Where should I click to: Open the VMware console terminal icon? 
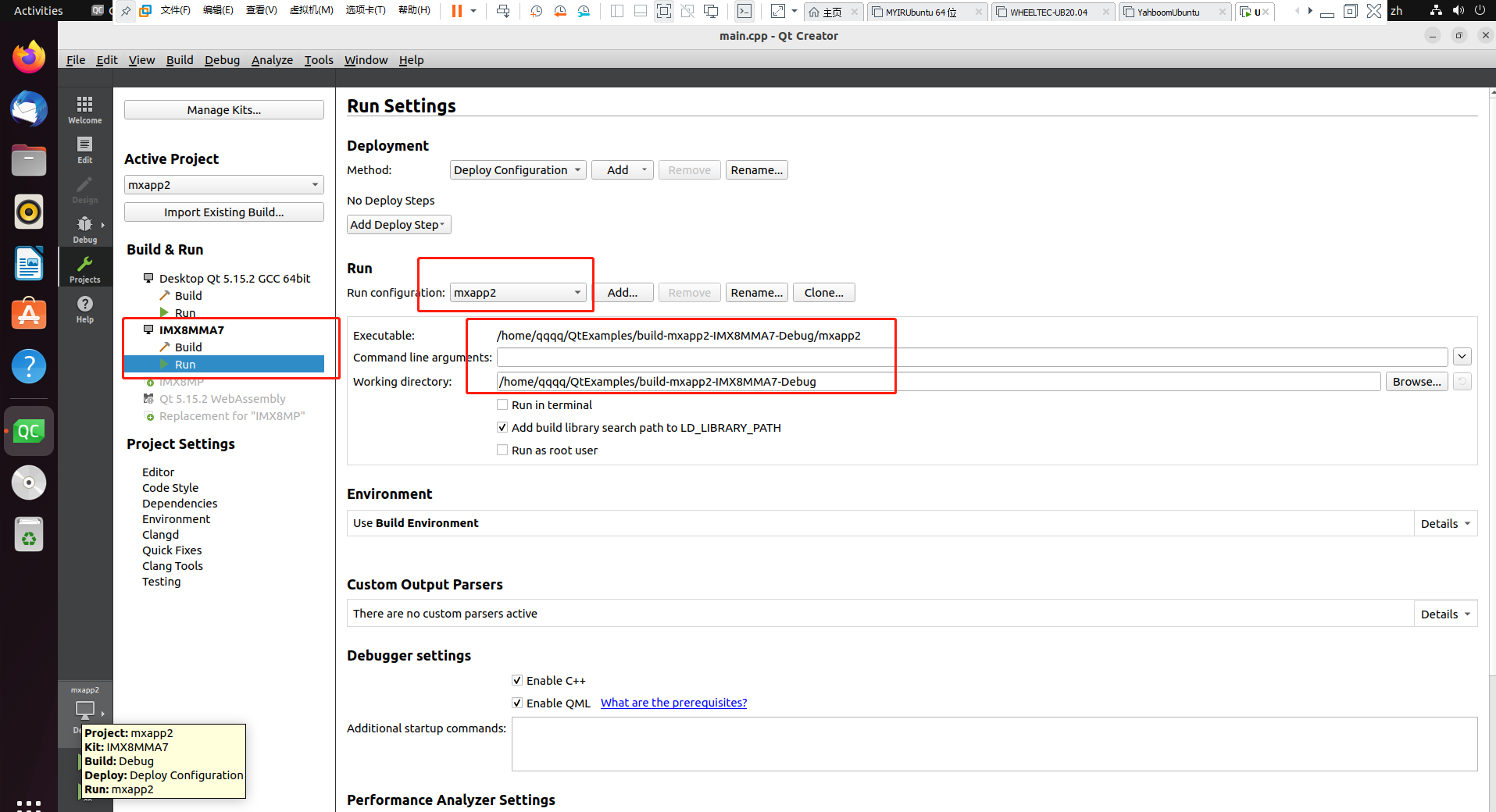pos(744,11)
